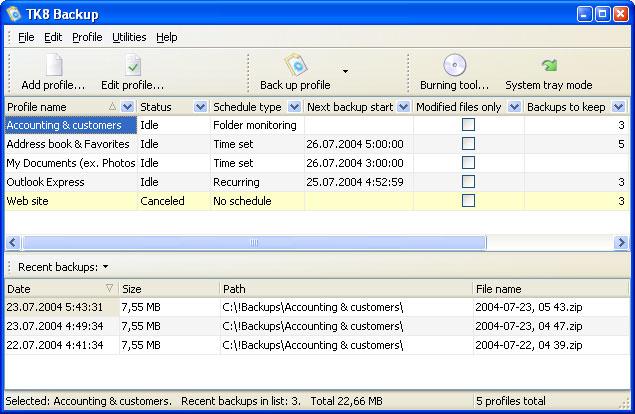Click the Add profile page icon
Screen dimensions: 635x414
pyautogui.click(x=54, y=64)
